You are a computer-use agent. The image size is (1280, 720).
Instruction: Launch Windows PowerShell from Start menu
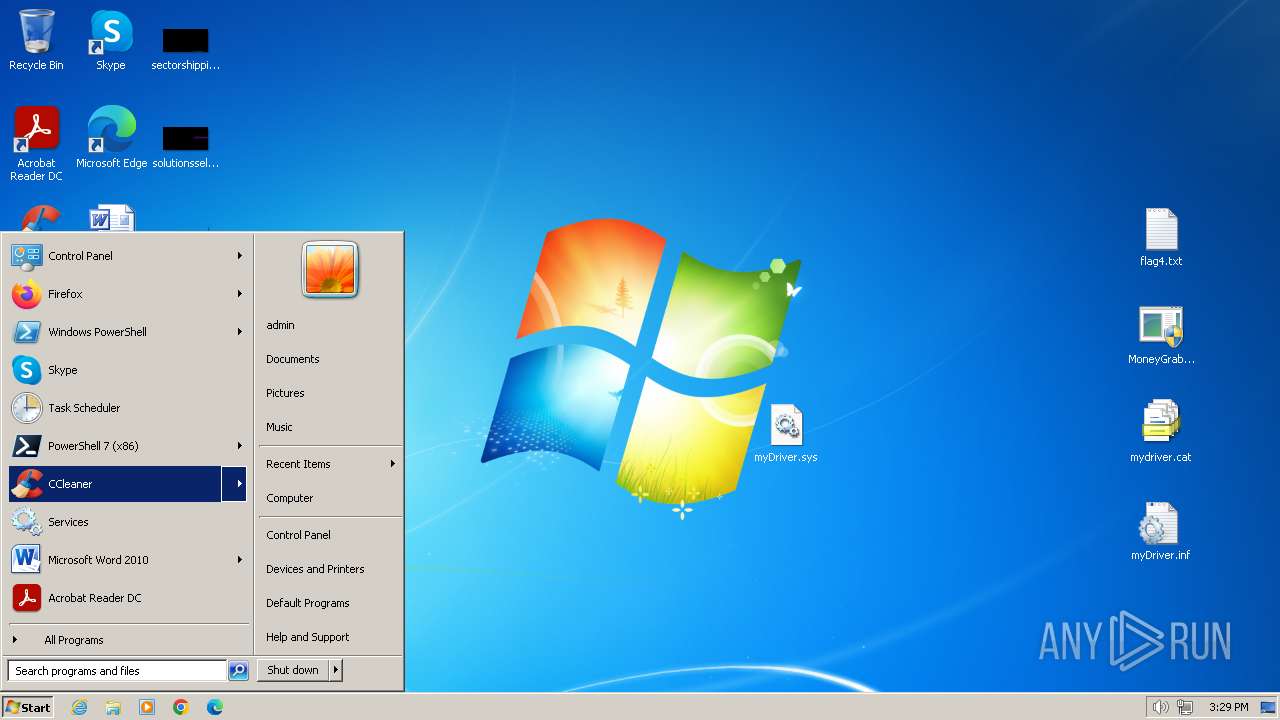pyautogui.click(x=117, y=332)
